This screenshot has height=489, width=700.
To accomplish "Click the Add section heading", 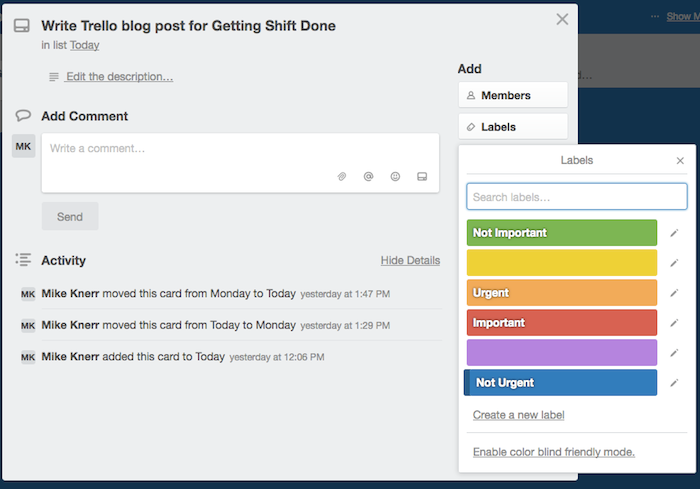I will coord(470,69).
